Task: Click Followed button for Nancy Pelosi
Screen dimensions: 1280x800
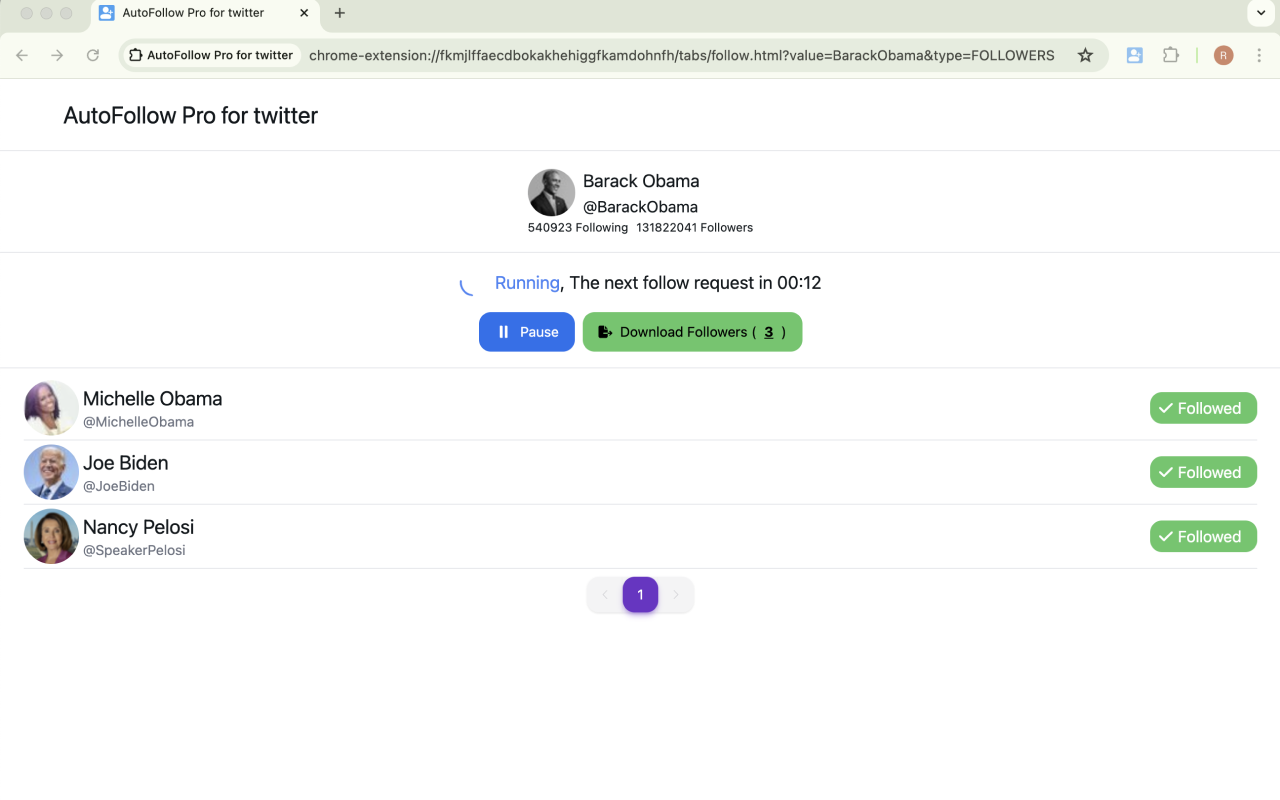Action: [1203, 536]
